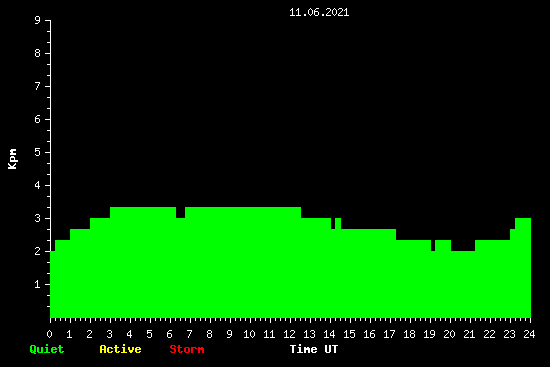The width and height of the screenshot is (550, 367).
Task: Click hour 18 on the time axis
Action: click(409, 334)
